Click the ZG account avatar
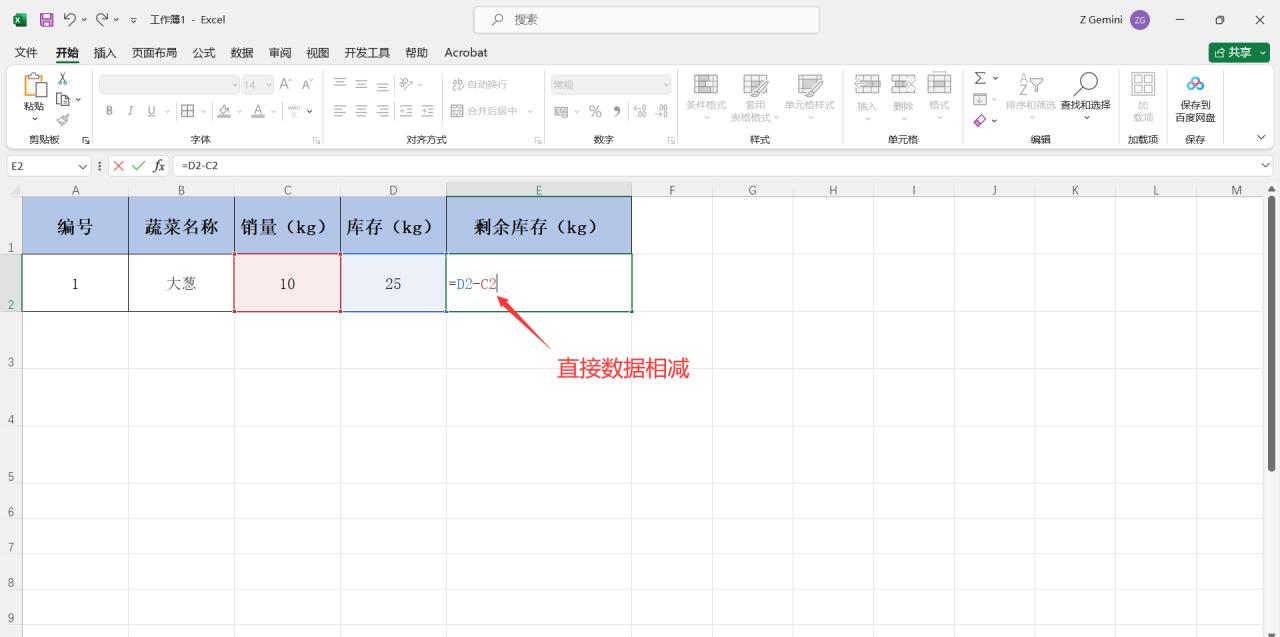 tap(1140, 19)
